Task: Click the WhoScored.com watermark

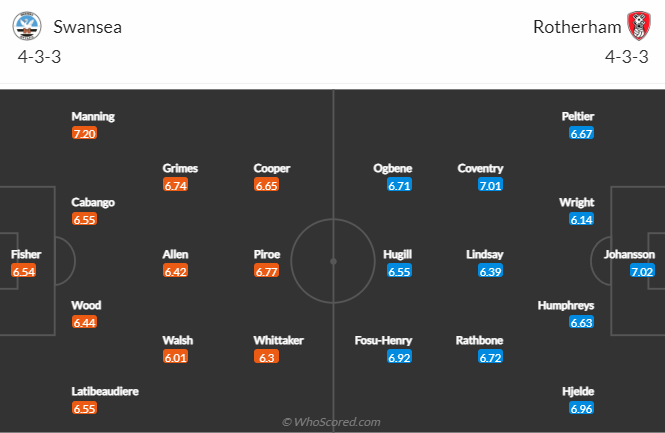Action: pyautogui.click(x=332, y=422)
